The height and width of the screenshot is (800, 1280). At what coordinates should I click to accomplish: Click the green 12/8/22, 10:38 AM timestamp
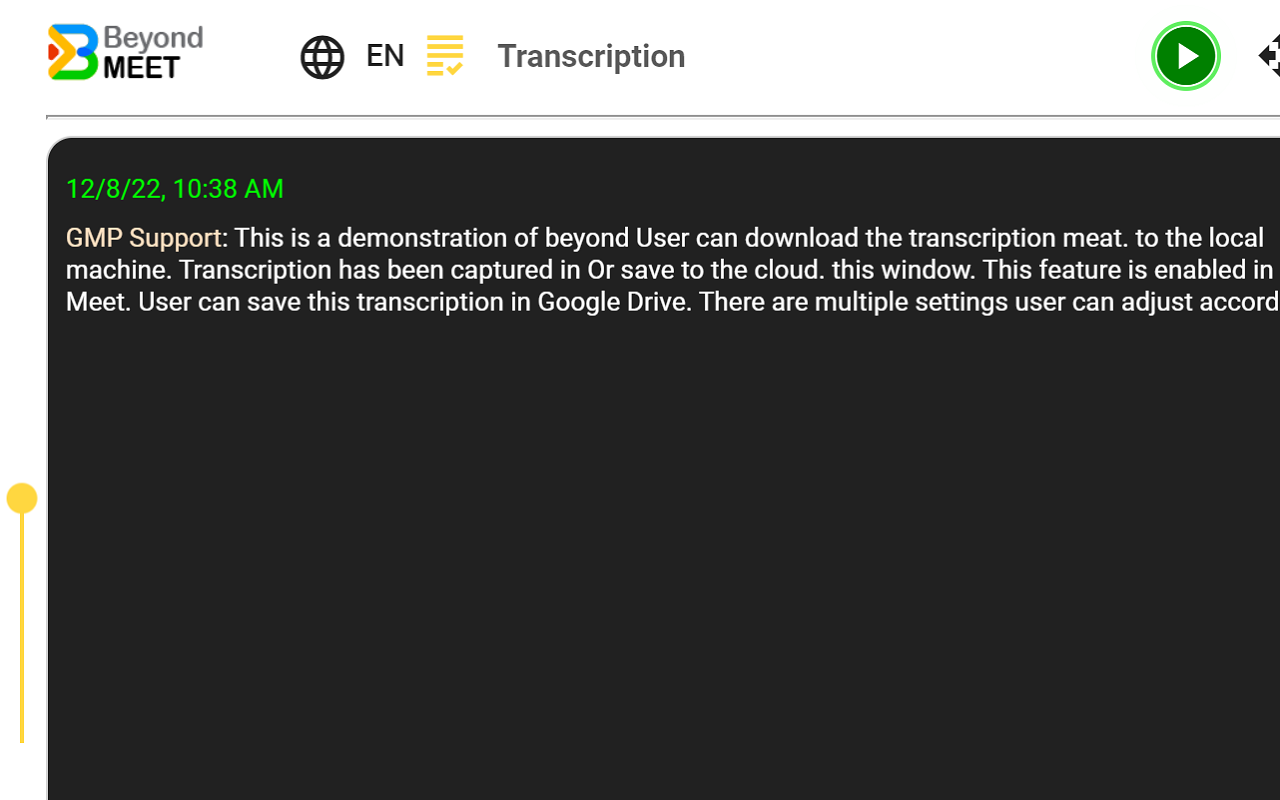tap(174, 189)
